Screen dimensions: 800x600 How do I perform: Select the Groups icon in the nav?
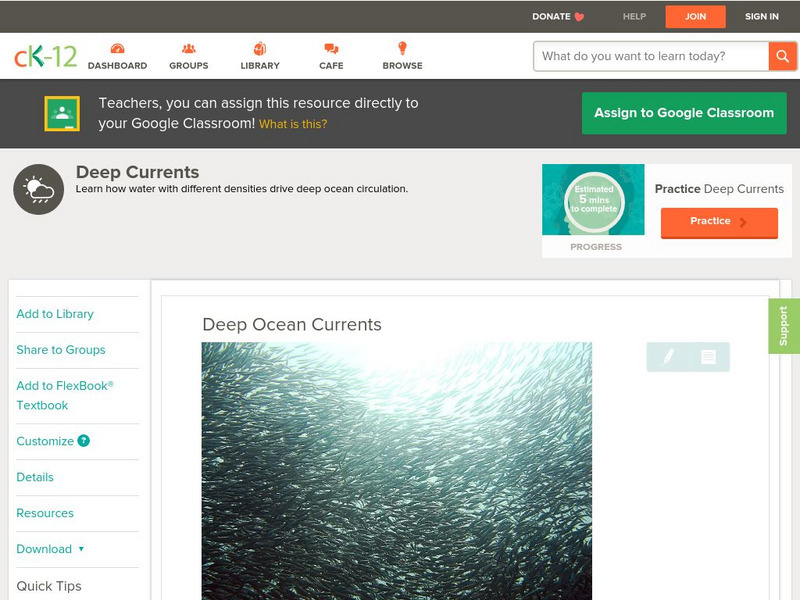(x=189, y=46)
